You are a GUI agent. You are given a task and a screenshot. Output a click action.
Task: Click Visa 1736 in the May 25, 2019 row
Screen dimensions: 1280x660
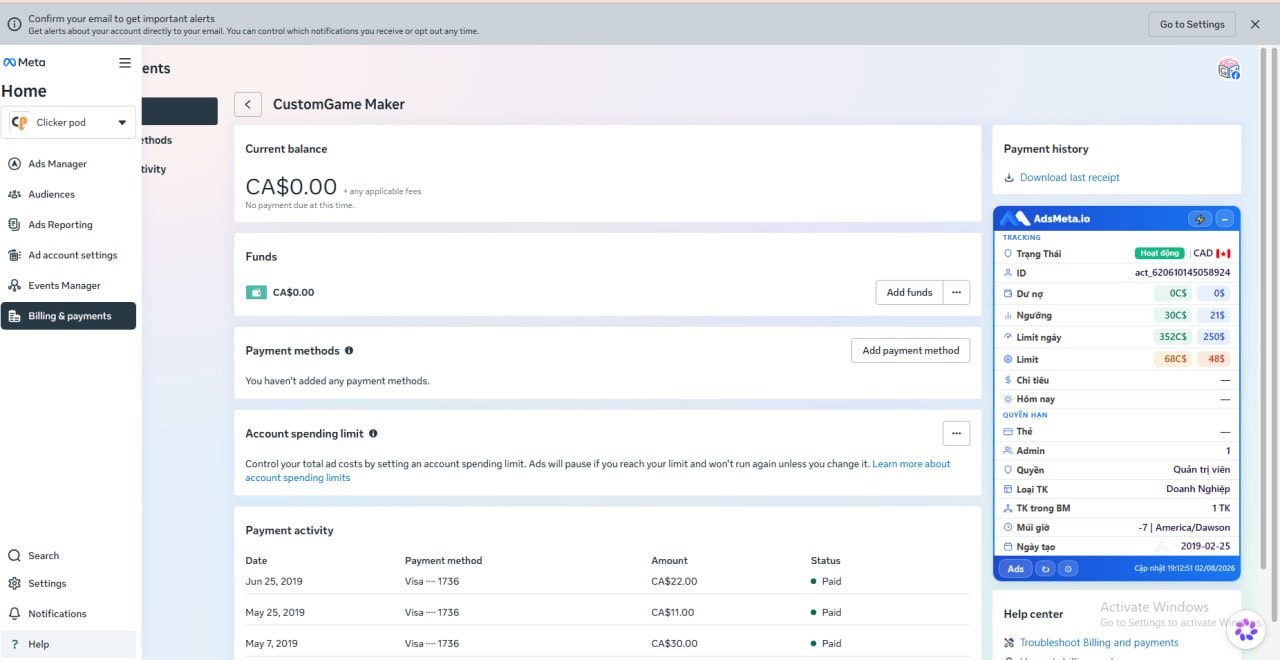pos(432,612)
